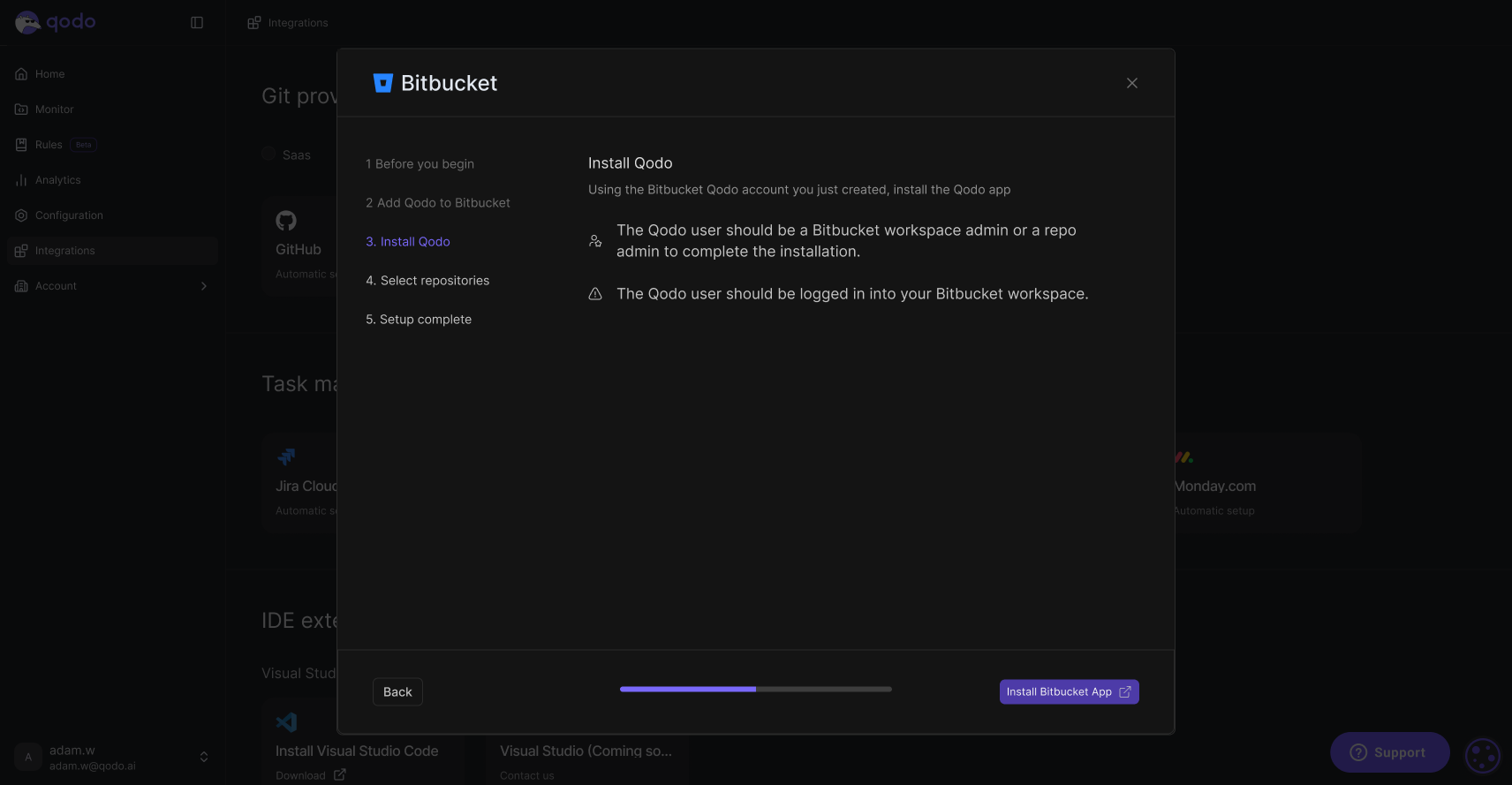Click the Monitor folder icon
Viewport: 1512px width, 785px height.
tap(21, 109)
